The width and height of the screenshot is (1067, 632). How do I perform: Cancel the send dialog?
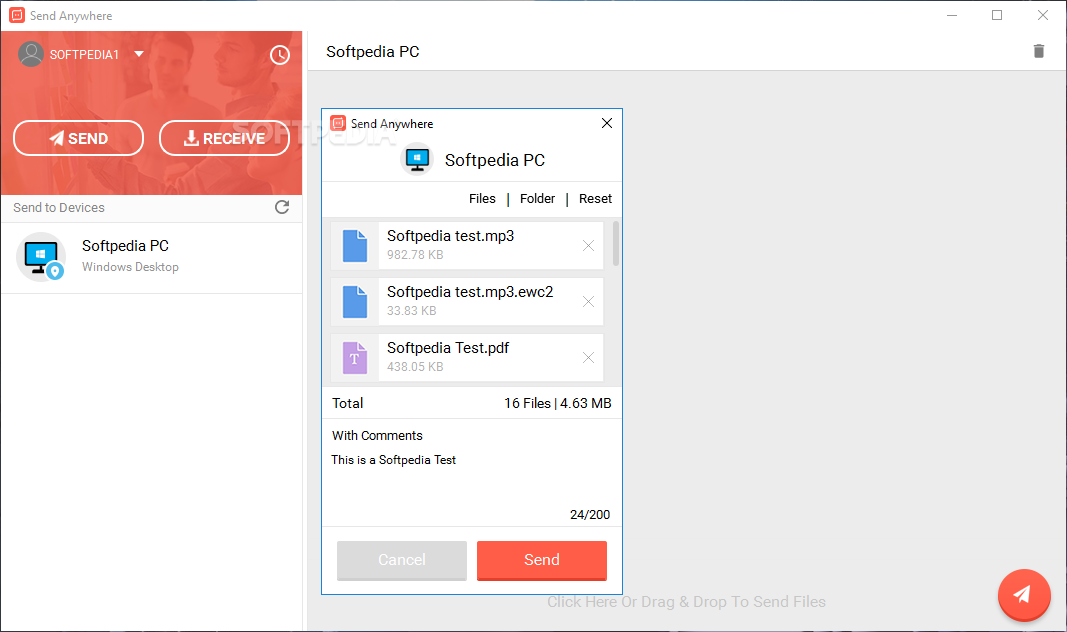[401, 560]
